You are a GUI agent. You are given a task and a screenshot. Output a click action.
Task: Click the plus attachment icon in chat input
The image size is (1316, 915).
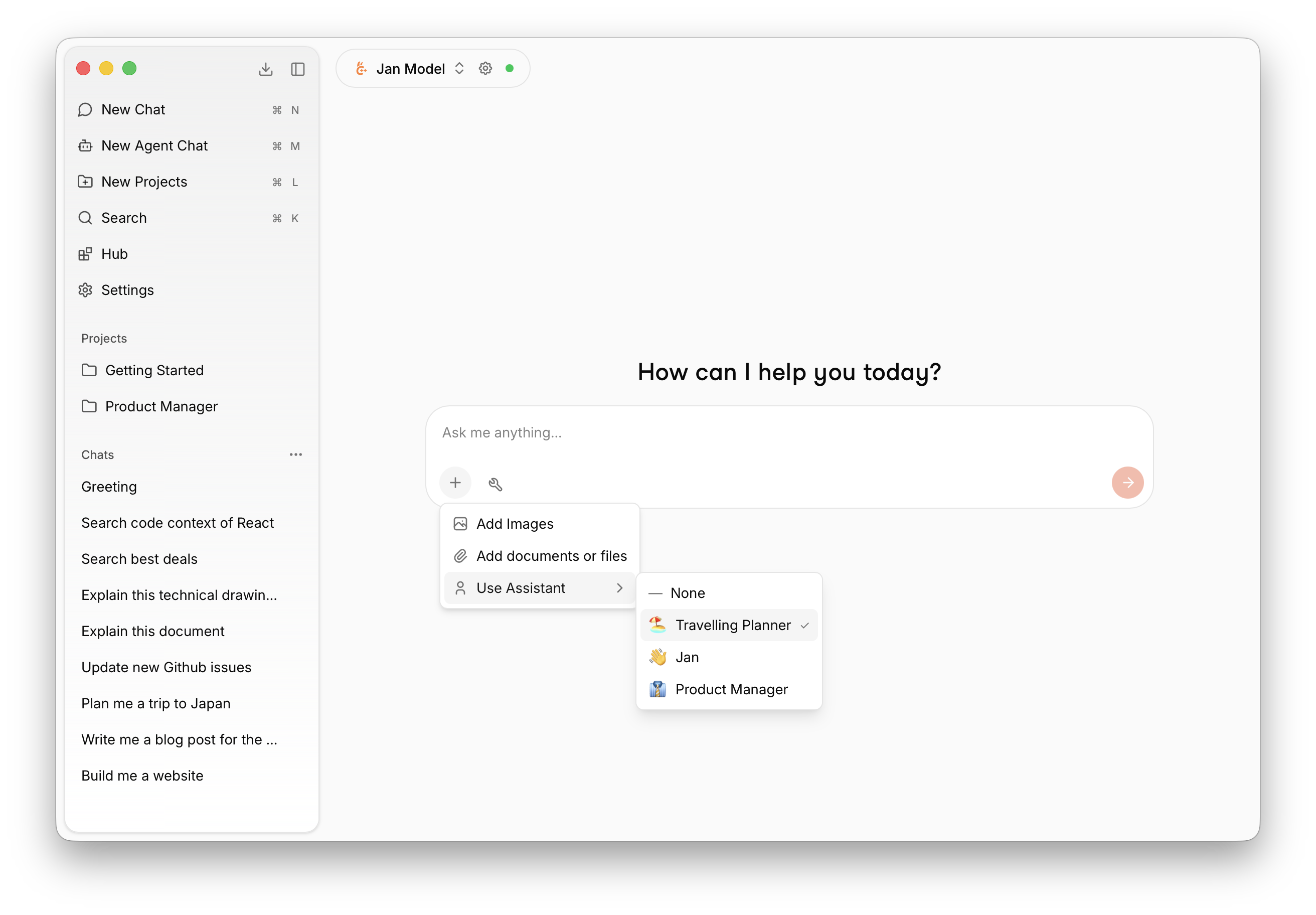[455, 482]
